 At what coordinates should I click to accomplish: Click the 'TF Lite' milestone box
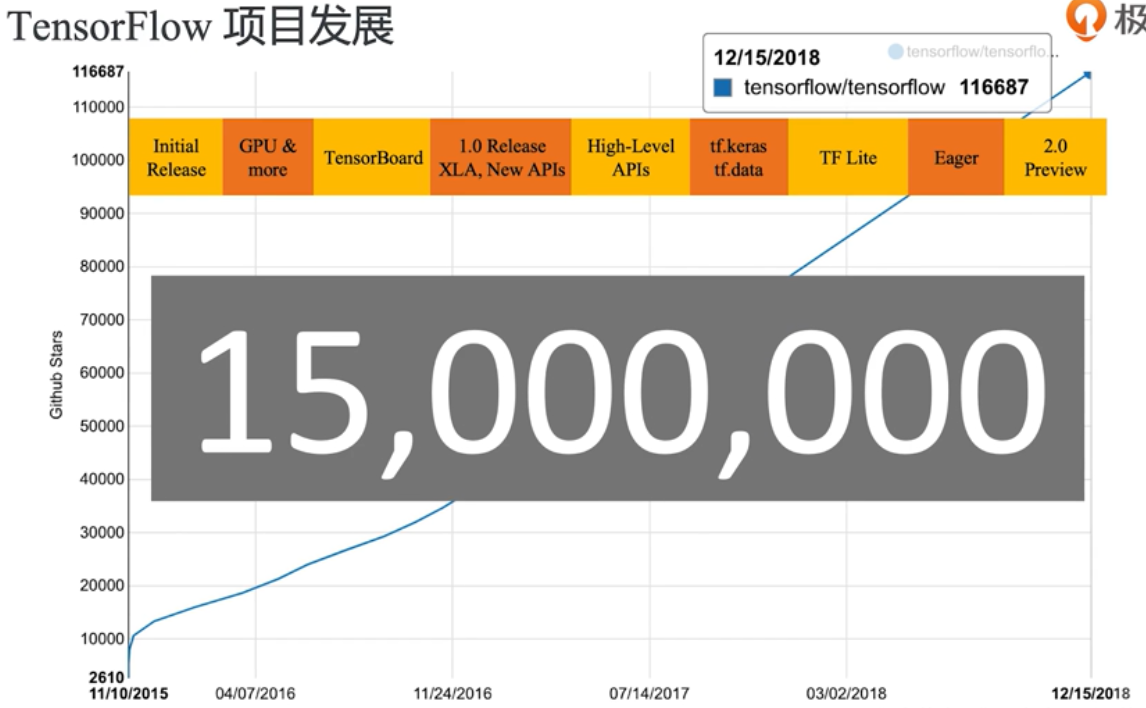849,157
